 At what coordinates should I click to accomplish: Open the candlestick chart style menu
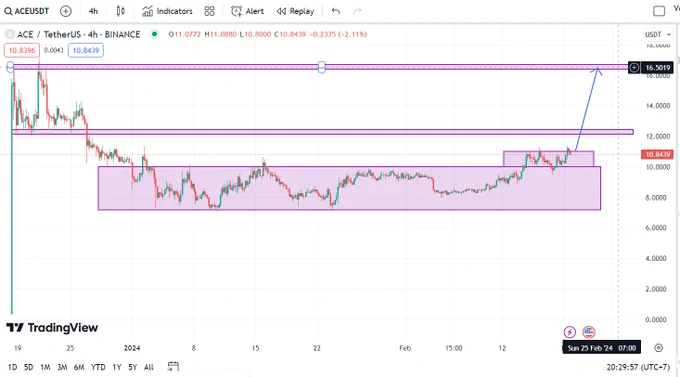tap(121, 11)
